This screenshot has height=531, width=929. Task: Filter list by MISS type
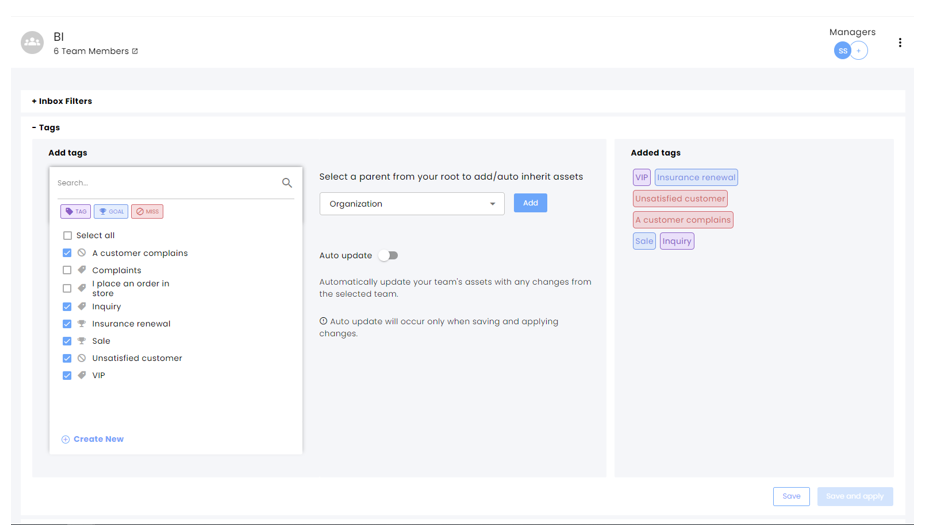pyautogui.click(x=147, y=212)
